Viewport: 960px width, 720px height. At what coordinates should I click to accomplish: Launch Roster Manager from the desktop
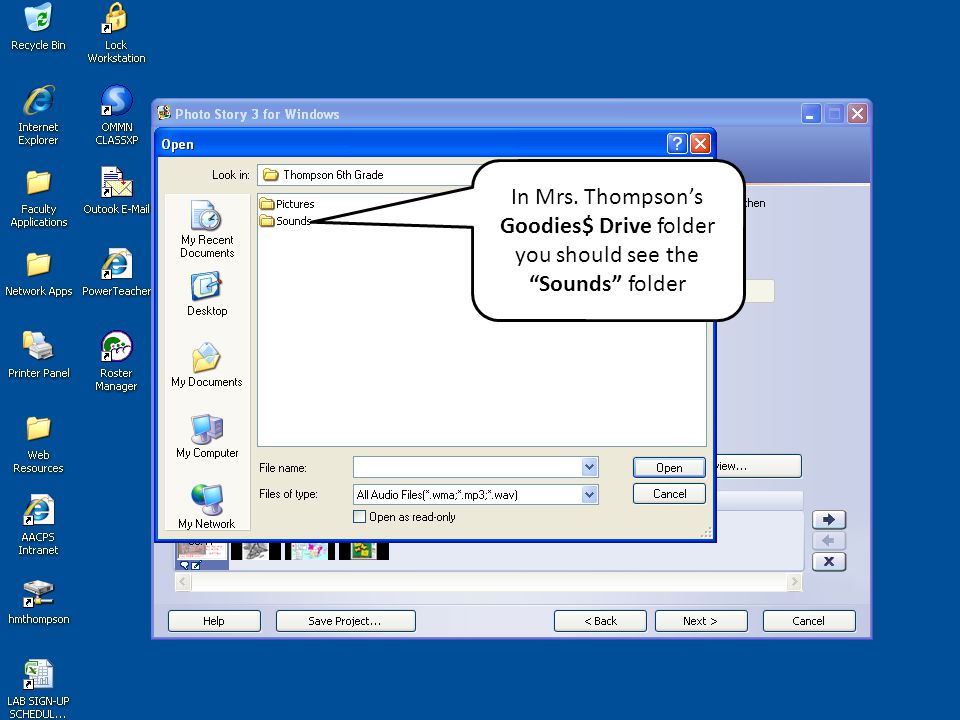click(x=116, y=361)
